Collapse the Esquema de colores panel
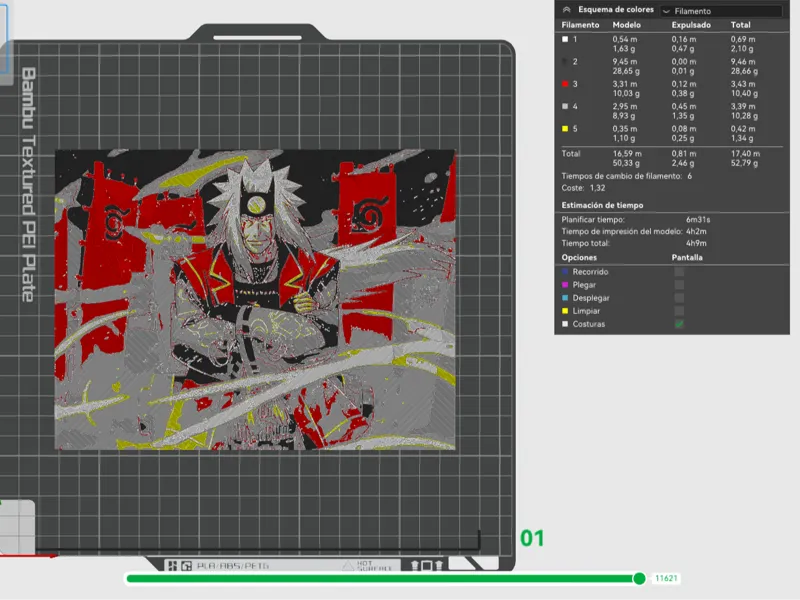The height and width of the screenshot is (600, 800). [x=566, y=10]
